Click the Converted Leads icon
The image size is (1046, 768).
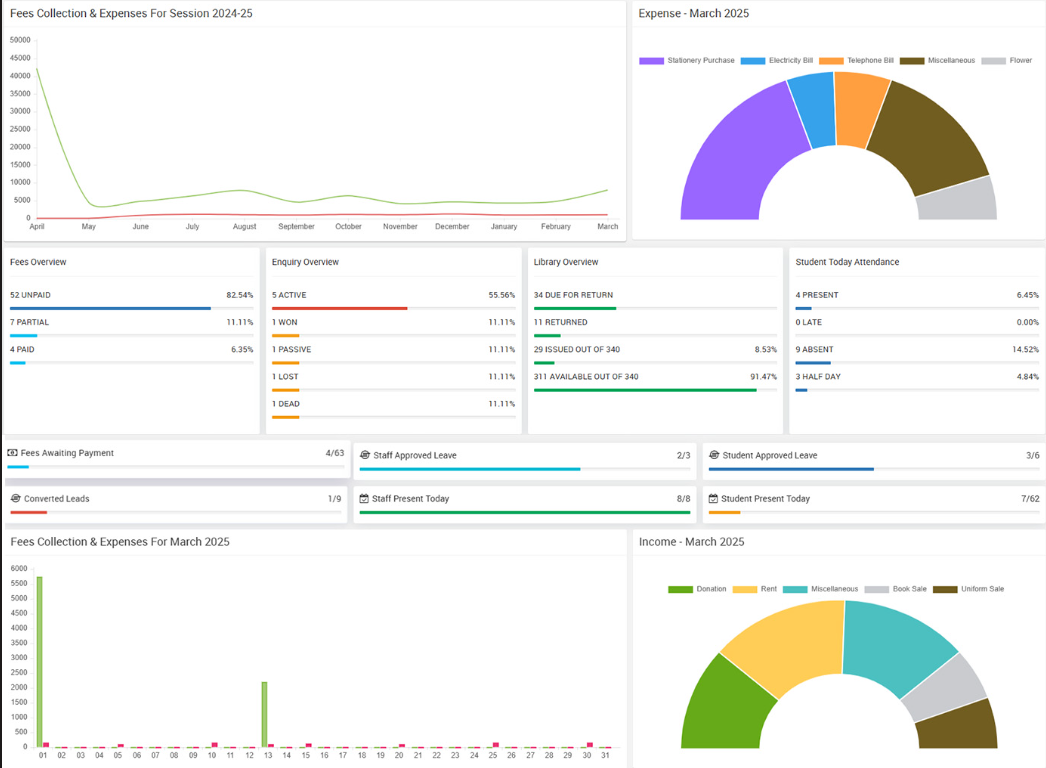tap(16, 498)
